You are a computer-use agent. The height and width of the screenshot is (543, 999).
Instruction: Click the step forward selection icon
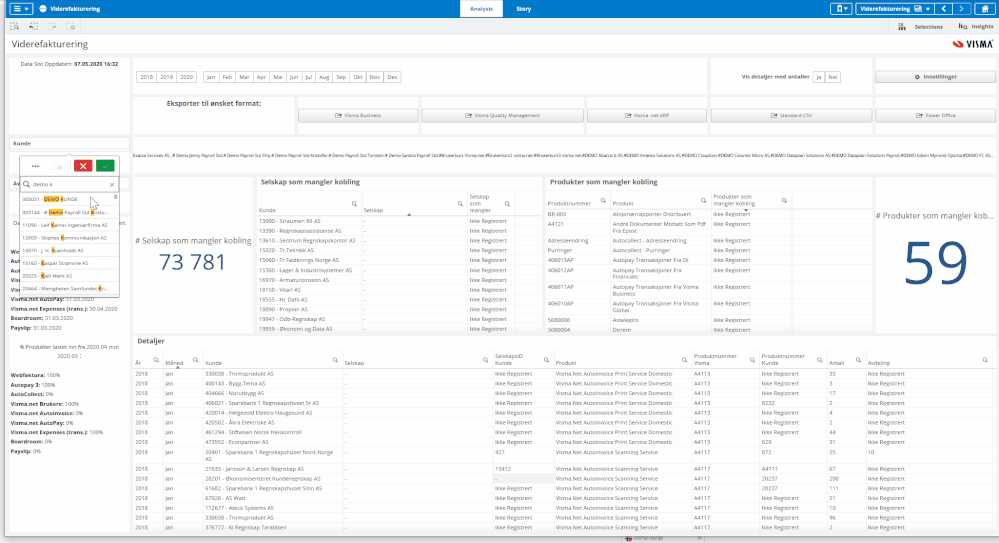click(52, 27)
